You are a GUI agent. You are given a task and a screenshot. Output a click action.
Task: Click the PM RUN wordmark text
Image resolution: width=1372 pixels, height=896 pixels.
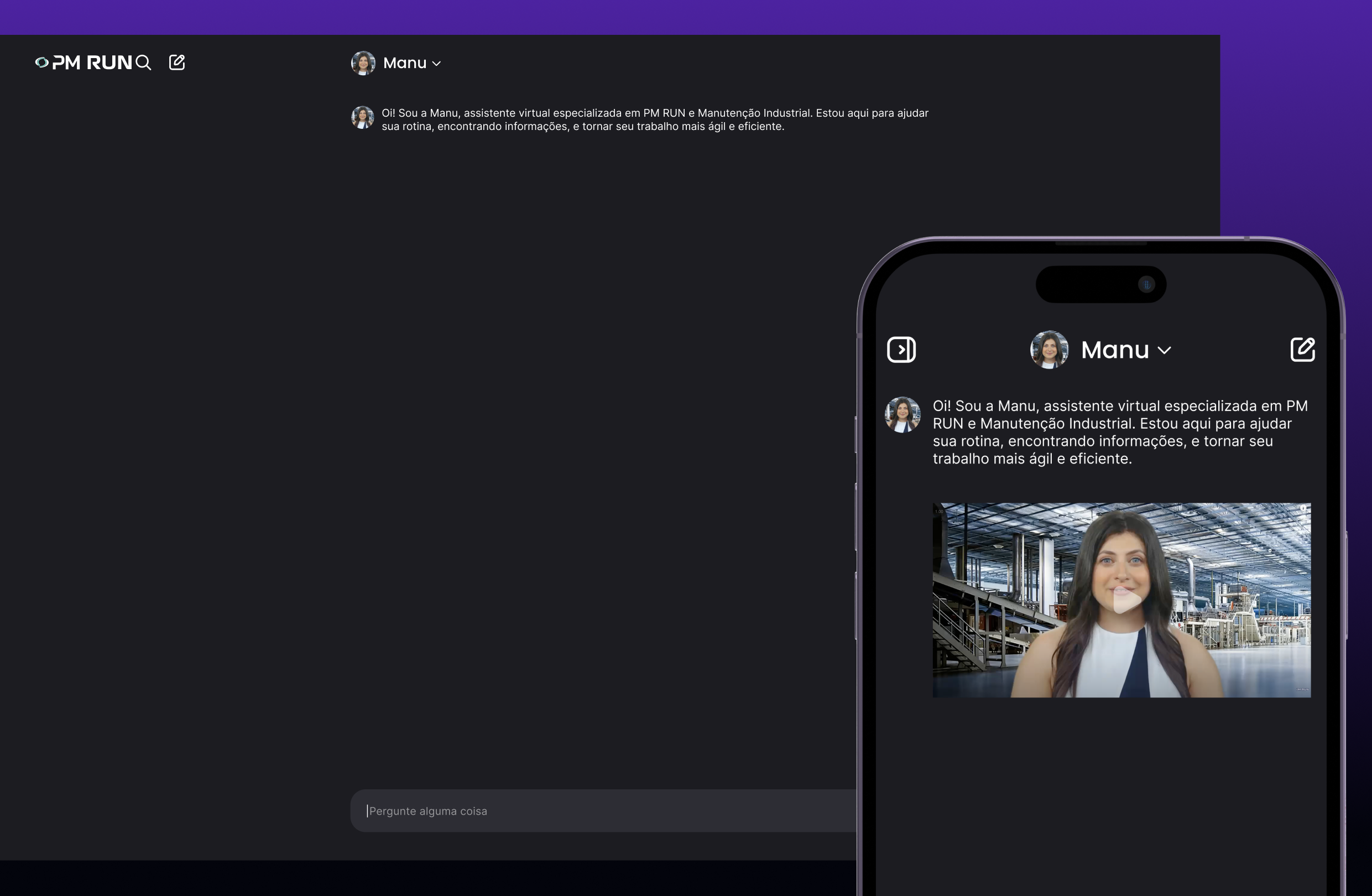92,62
